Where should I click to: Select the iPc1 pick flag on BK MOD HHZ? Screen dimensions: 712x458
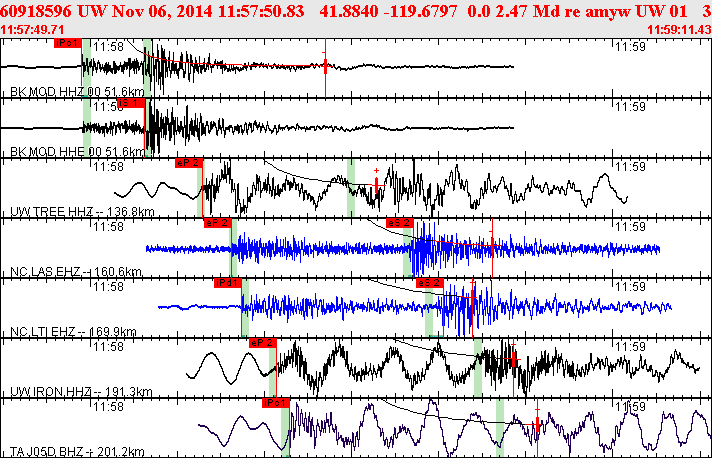pyautogui.click(x=68, y=43)
